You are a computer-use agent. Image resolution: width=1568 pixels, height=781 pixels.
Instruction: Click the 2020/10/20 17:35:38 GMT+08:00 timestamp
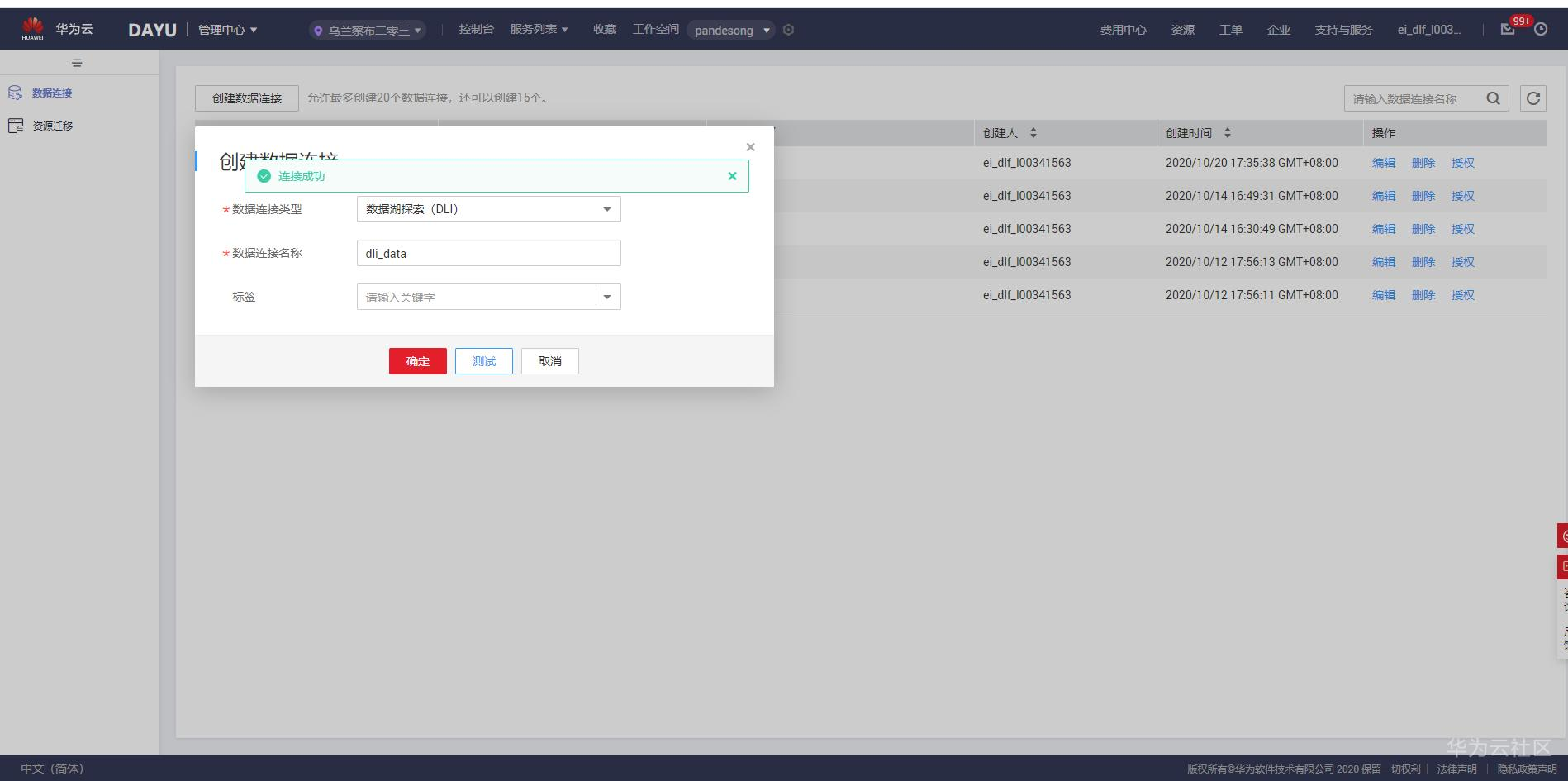(x=1252, y=163)
